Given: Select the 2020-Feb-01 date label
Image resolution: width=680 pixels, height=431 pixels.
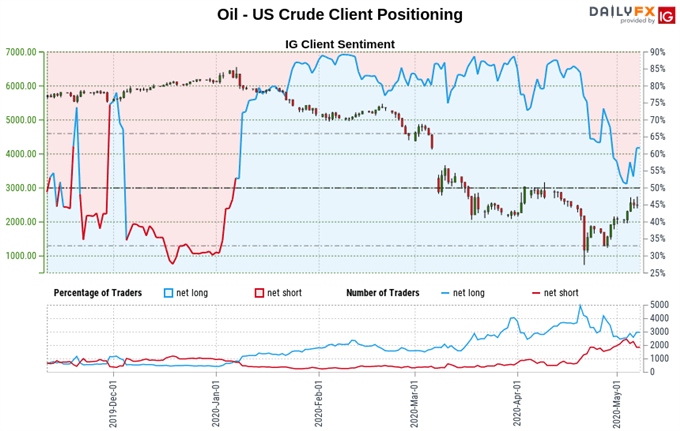Looking at the screenshot, I should (319, 405).
